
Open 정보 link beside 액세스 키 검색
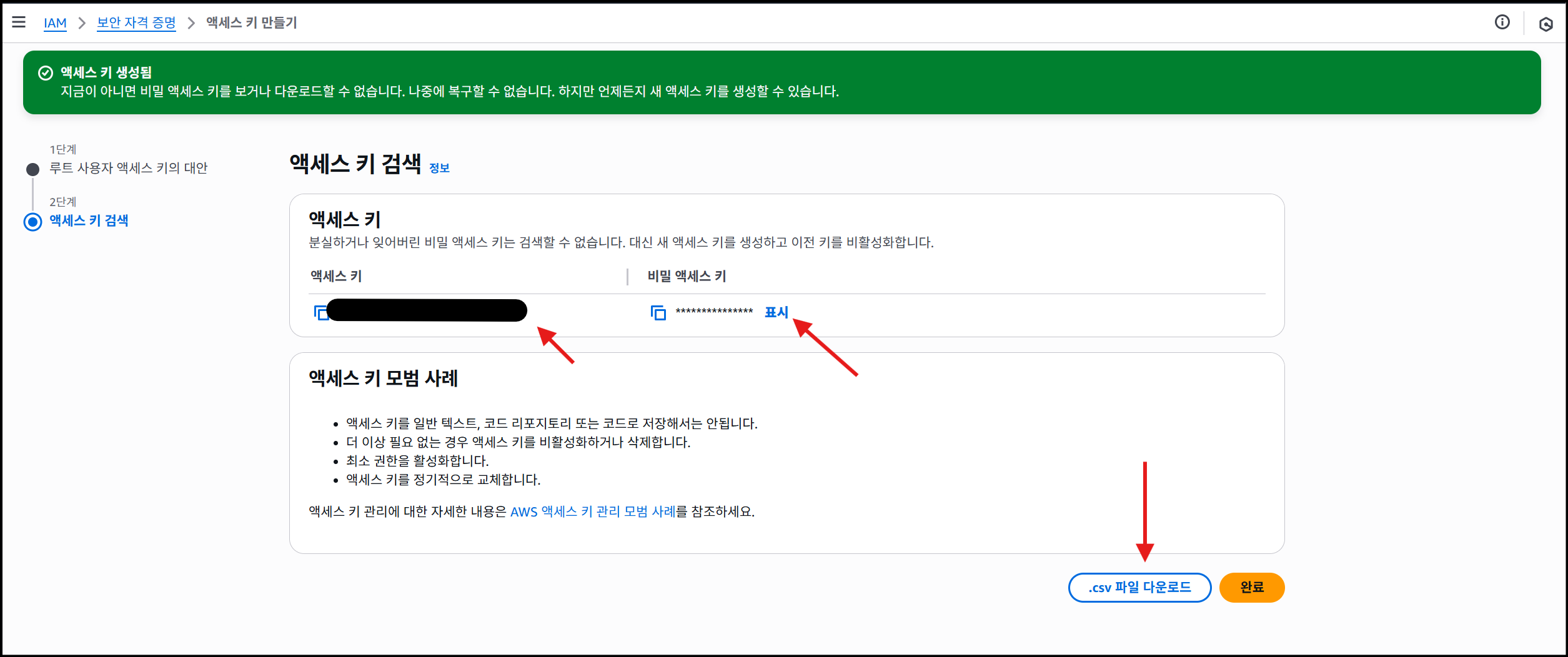pos(439,168)
